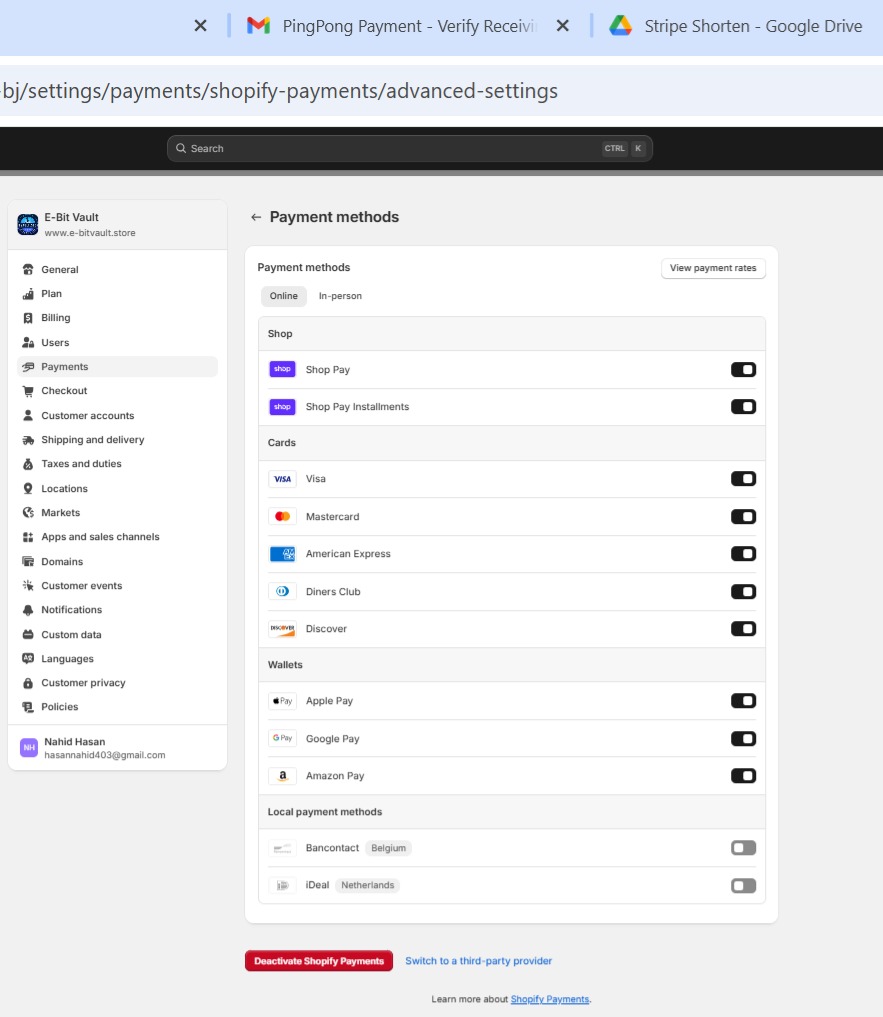Click Switch to a third-party provider link
The height and width of the screenshot is (1017, 883).
pyautogui.click(x=479, y=961)
